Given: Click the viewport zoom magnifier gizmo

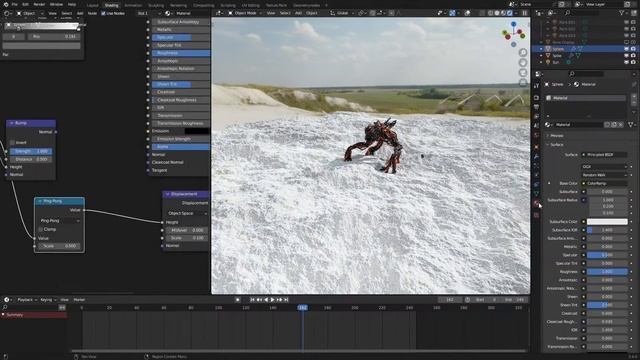Looking at the screenshot, I should (523, 53).
